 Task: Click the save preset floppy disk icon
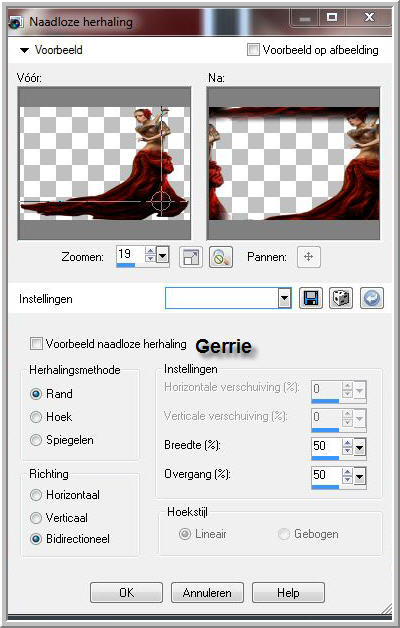tap(311, 298)
